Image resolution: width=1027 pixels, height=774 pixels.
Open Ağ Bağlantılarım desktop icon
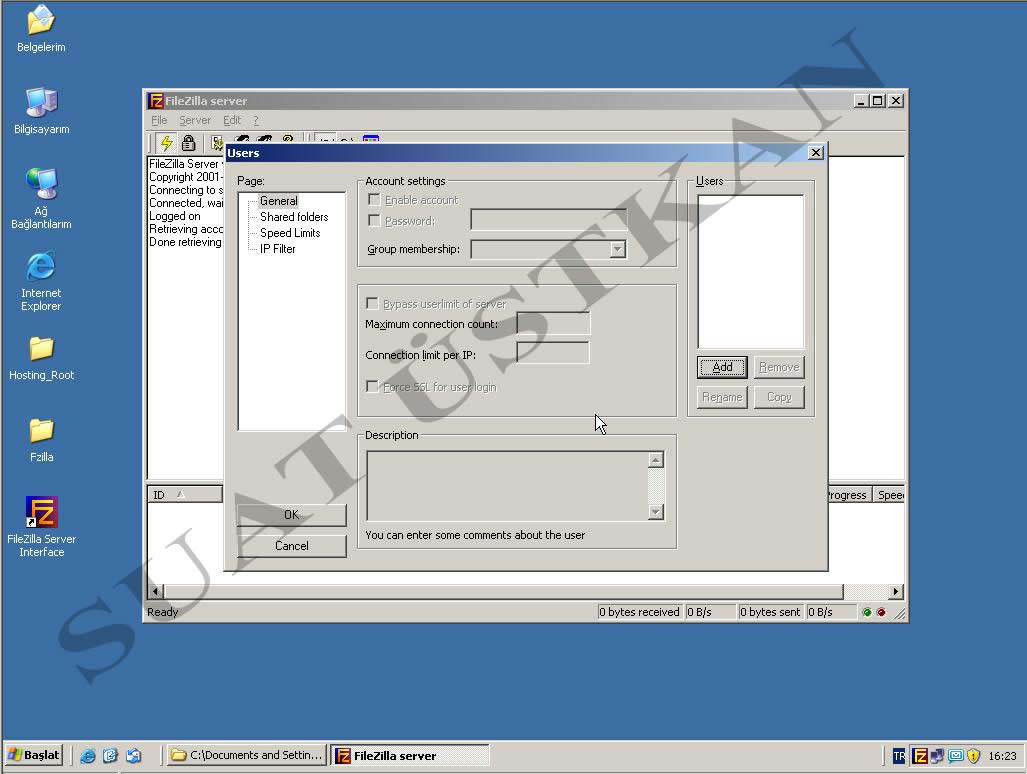point(41,199)
